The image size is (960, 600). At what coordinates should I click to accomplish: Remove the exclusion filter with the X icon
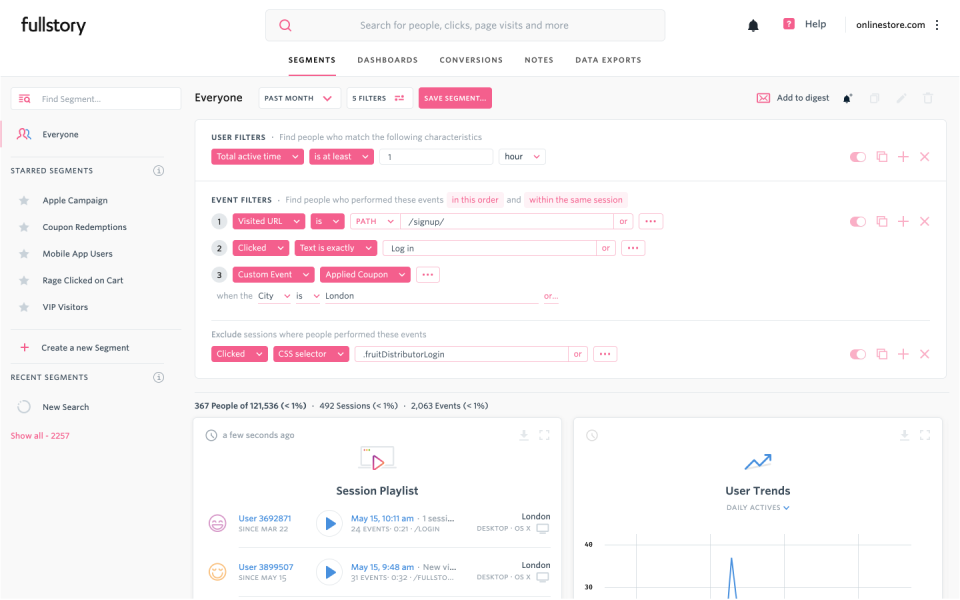click(x=924, y=354)
